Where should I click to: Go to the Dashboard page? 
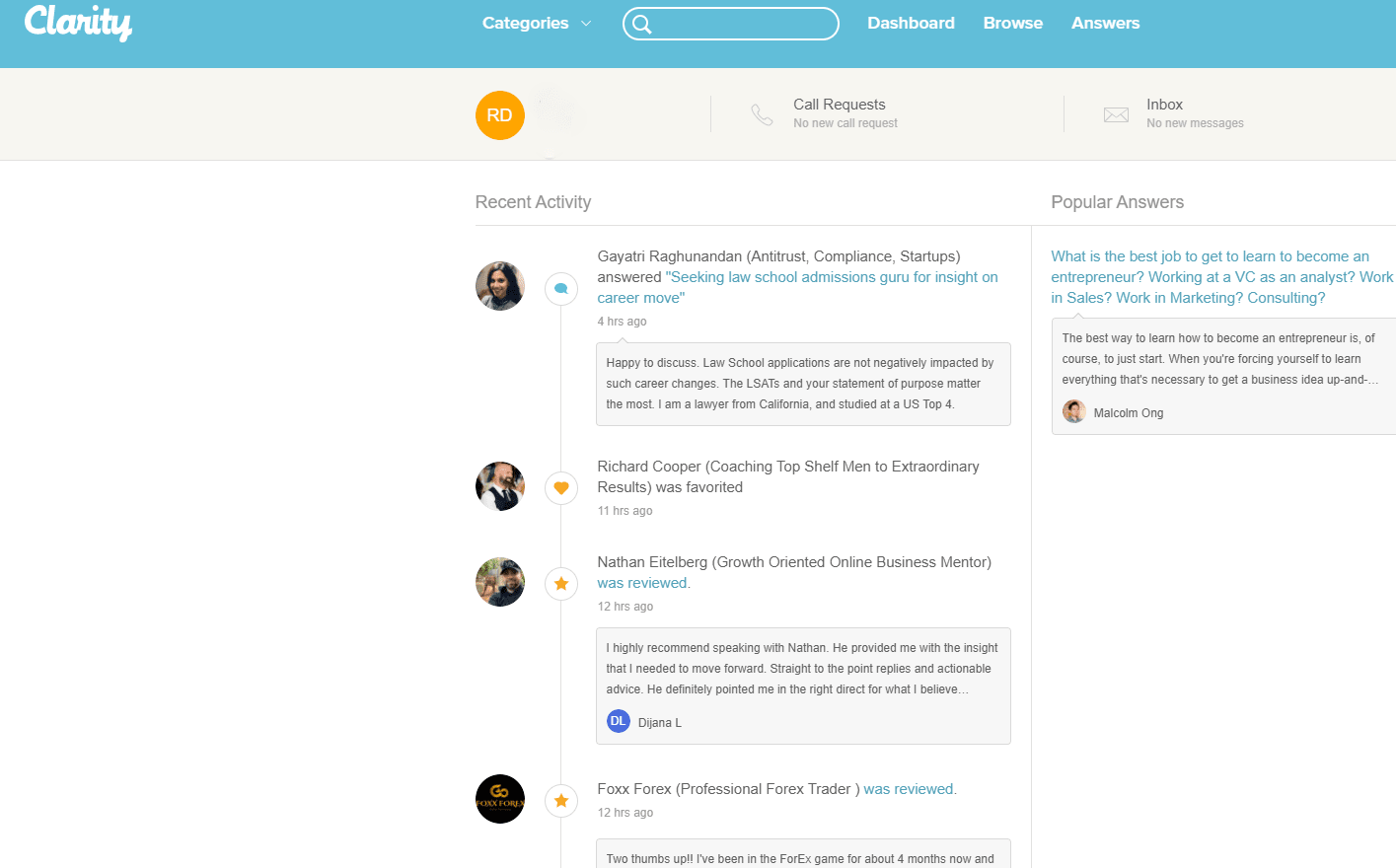pyautogui.click(x=911, y=23)
